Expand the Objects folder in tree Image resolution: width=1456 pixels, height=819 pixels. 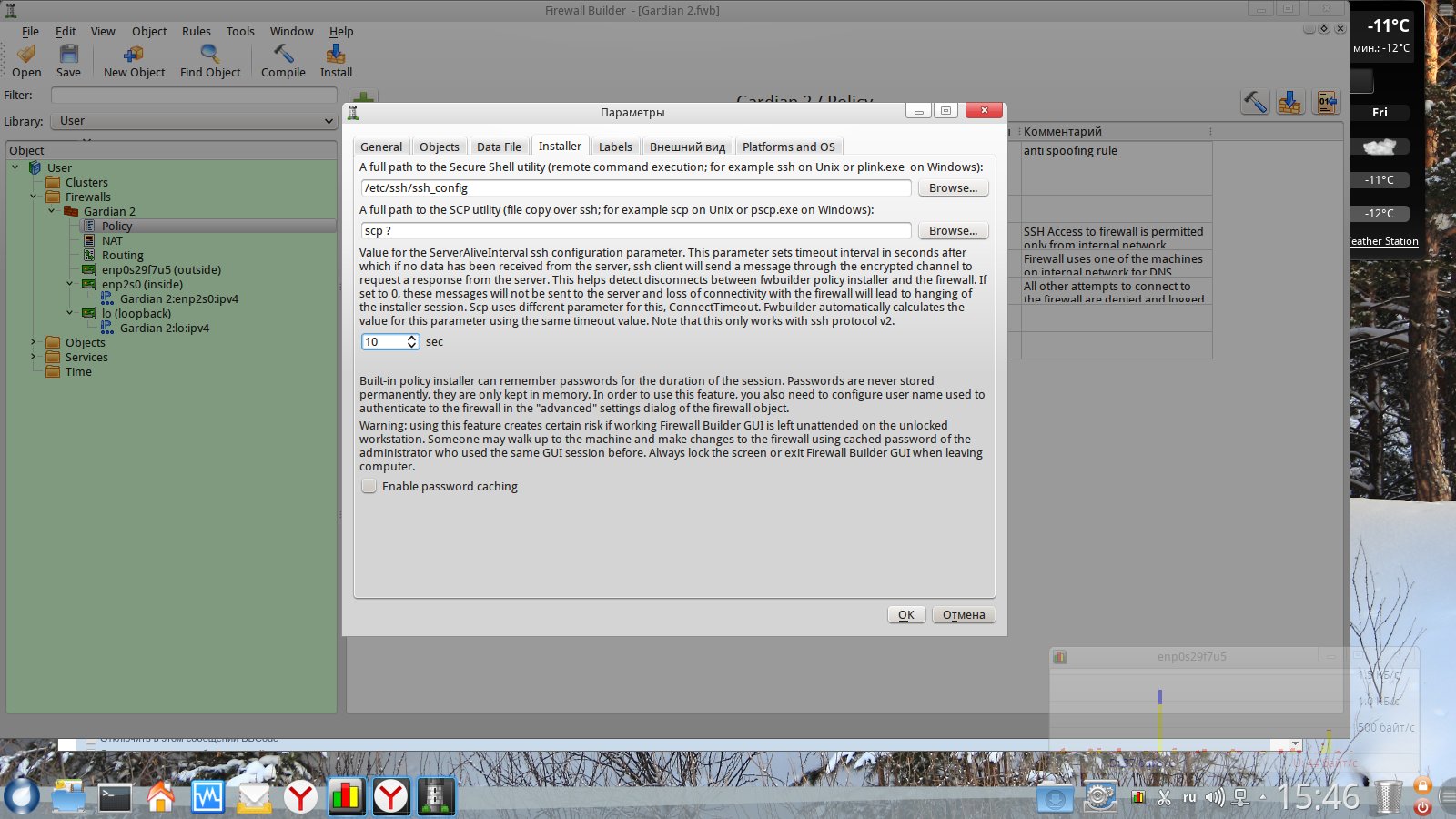[34, 342]
